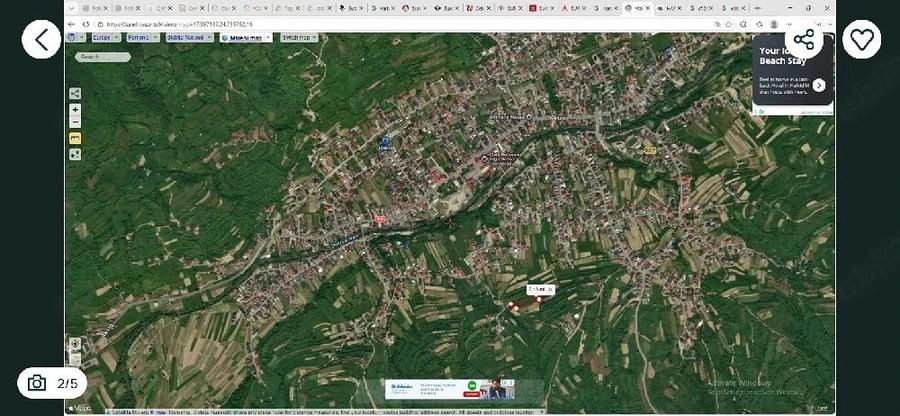
Task: Switch to the fourth tab with red document icon
Action: click(x=191, y=8)
